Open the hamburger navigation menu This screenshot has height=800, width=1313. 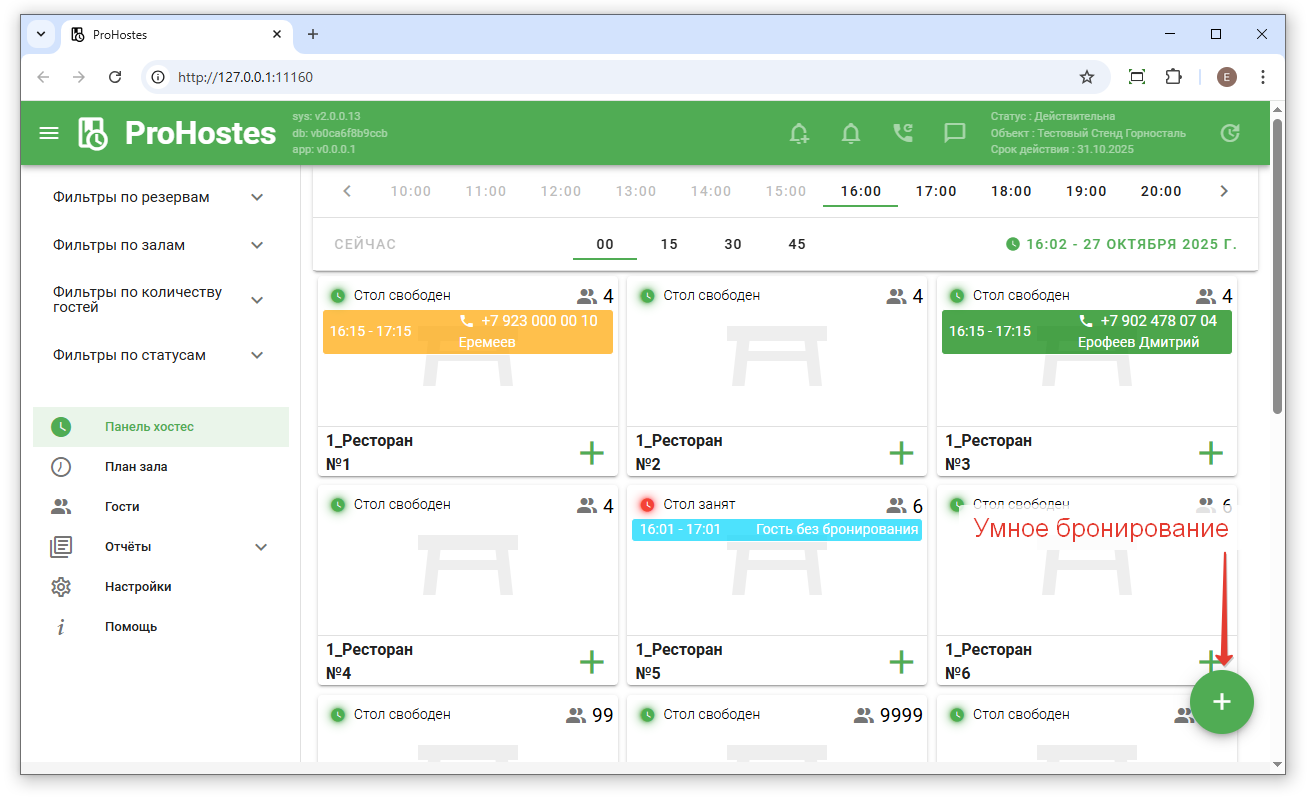point(49,133)
